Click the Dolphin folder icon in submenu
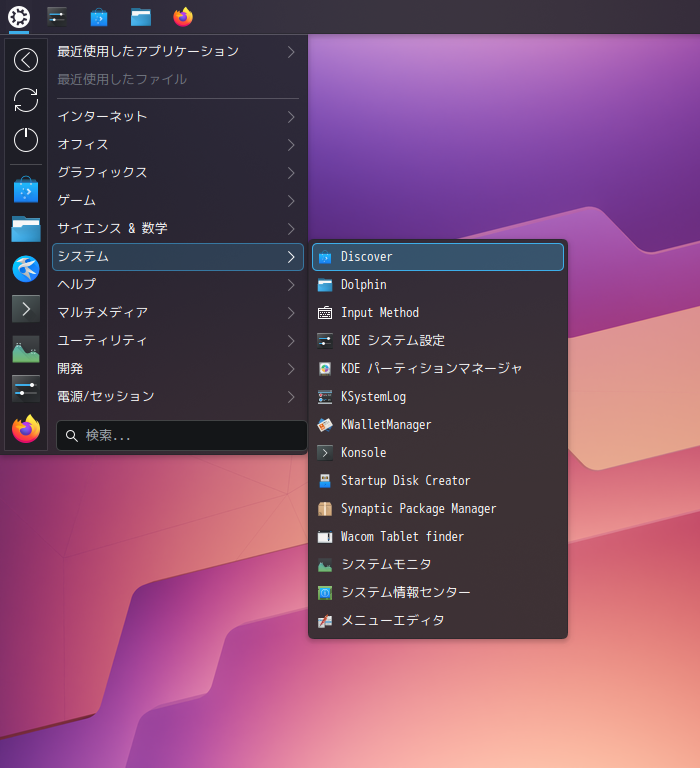Image resolution: width=700 pixels, height=768 pixels. (325, 285)
